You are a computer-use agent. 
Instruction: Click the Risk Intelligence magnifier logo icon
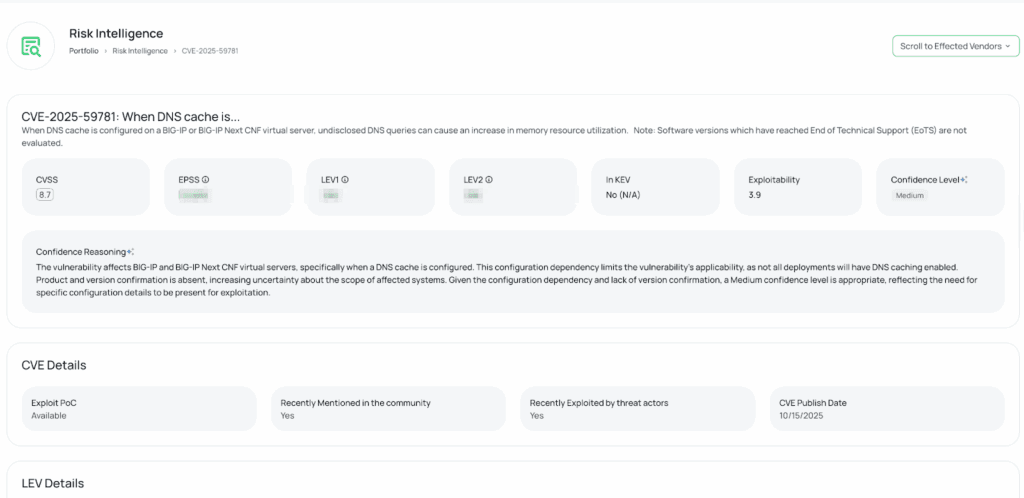31,45
